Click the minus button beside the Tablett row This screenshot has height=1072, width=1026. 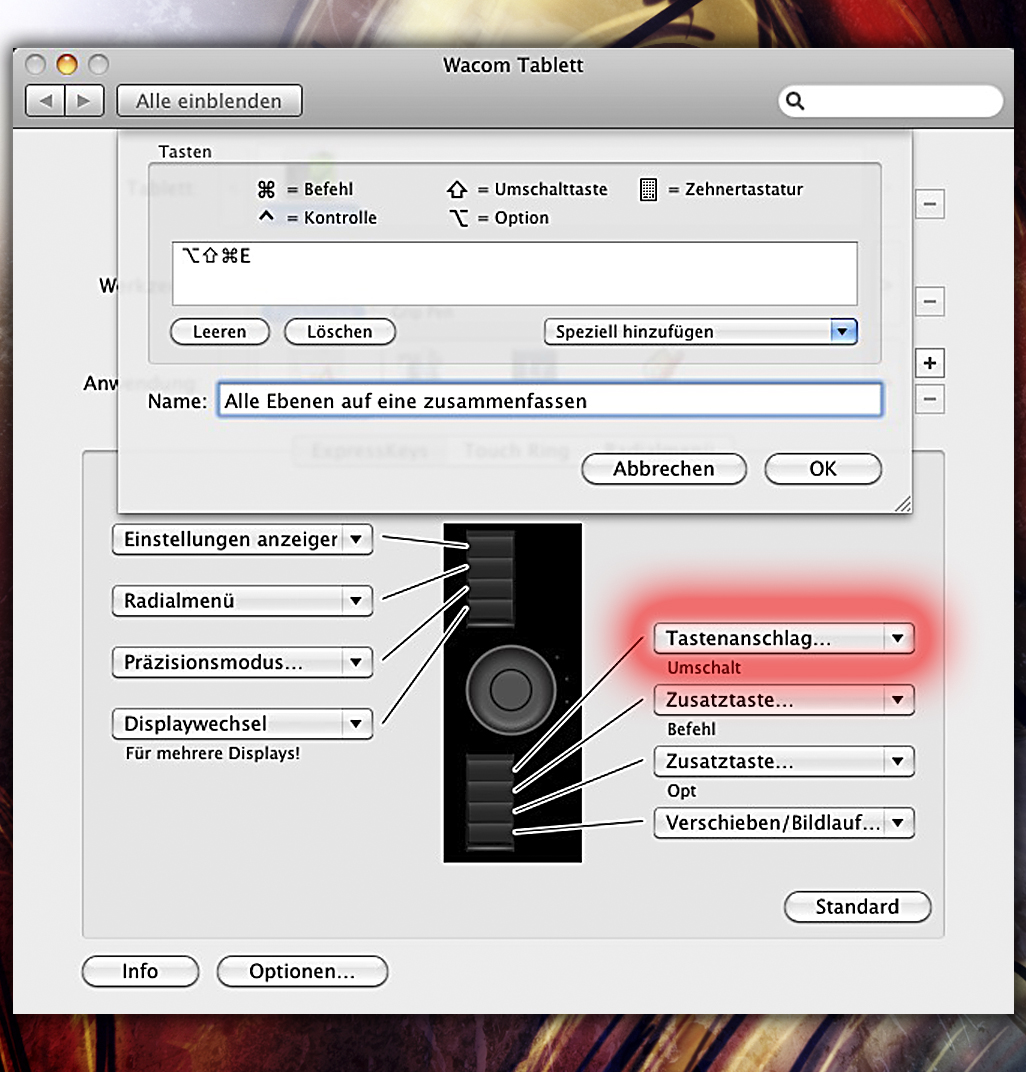pos(930,204)
